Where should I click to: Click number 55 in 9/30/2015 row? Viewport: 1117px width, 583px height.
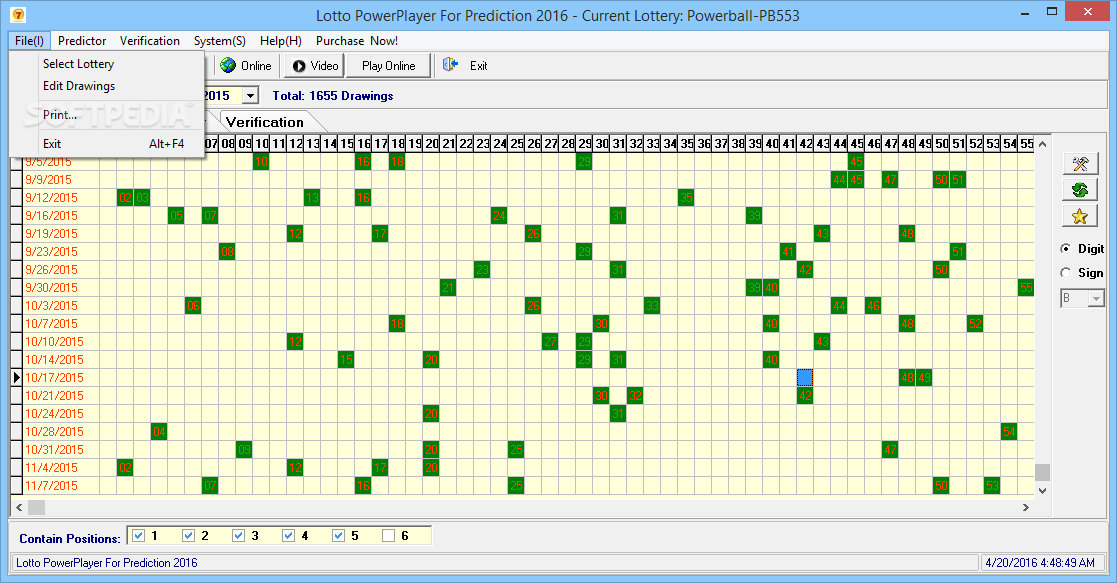click(1026, 287)
